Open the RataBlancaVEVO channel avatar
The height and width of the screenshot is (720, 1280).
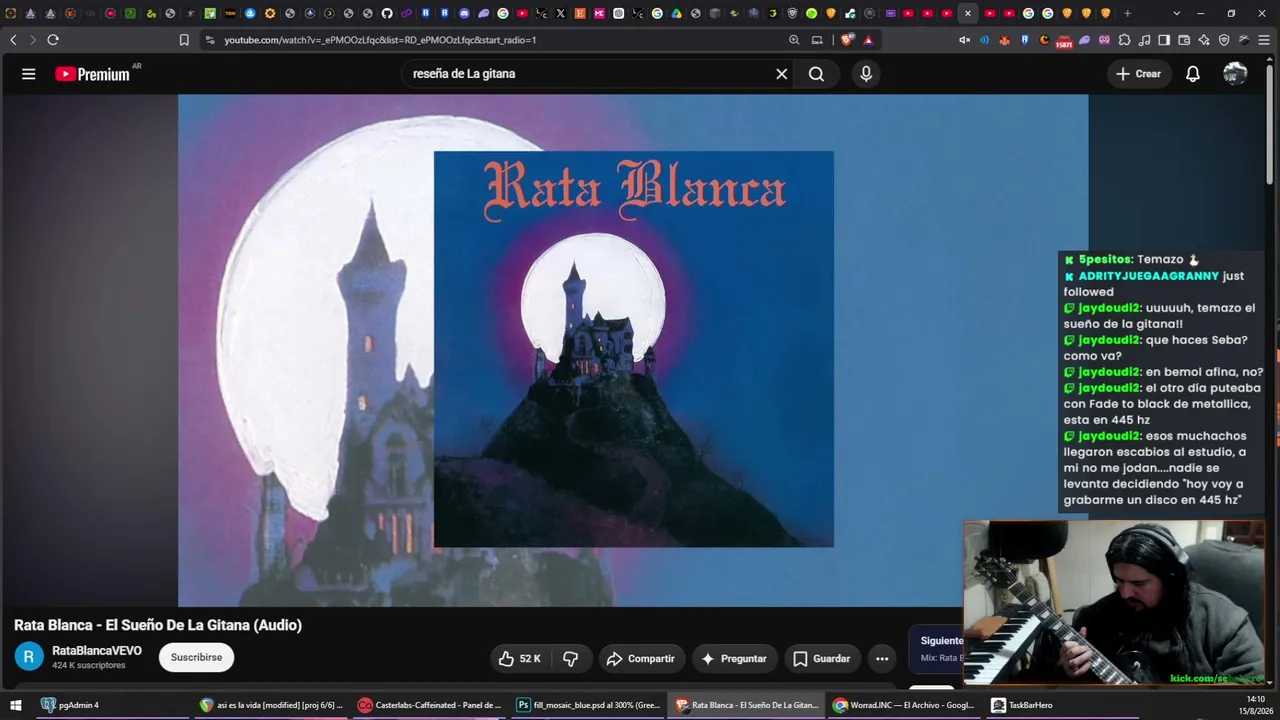point(29,657)
